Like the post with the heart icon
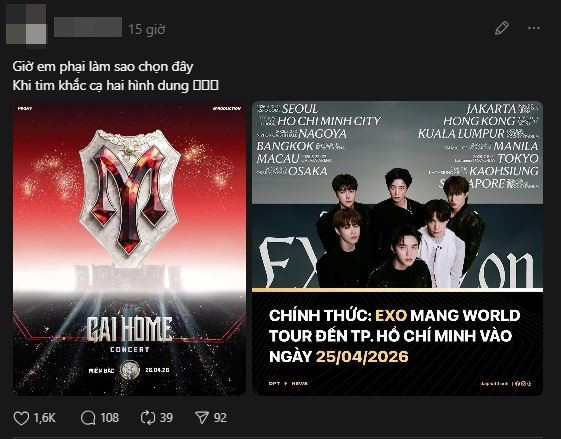The width and height of the screenshot is (561, 439). tap(21, 418)
